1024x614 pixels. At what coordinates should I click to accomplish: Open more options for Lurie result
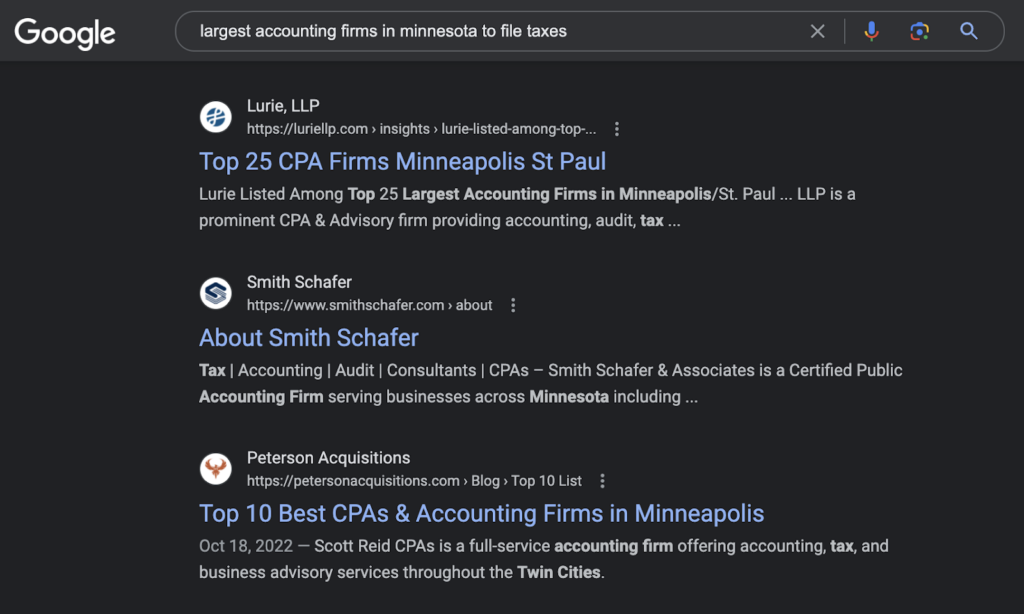point(616,129)
